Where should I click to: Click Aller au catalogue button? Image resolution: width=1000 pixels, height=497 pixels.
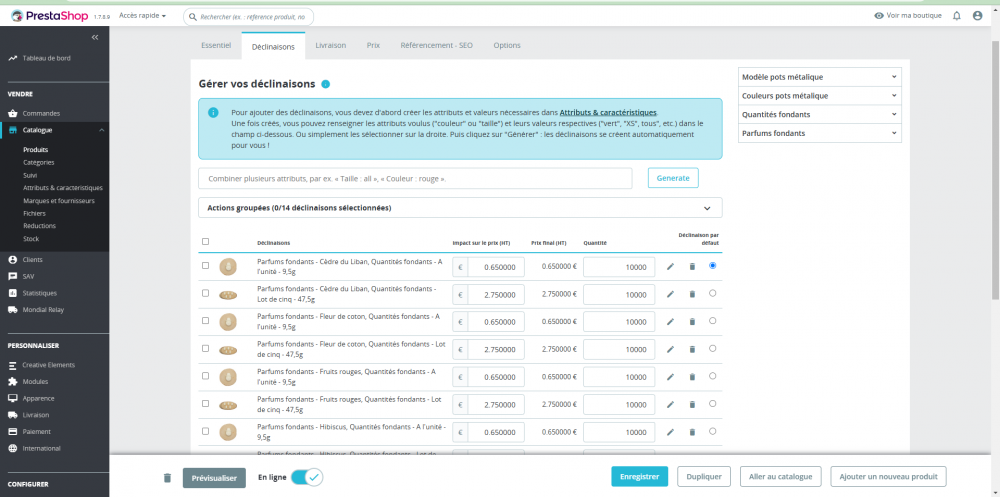[781, 477]
